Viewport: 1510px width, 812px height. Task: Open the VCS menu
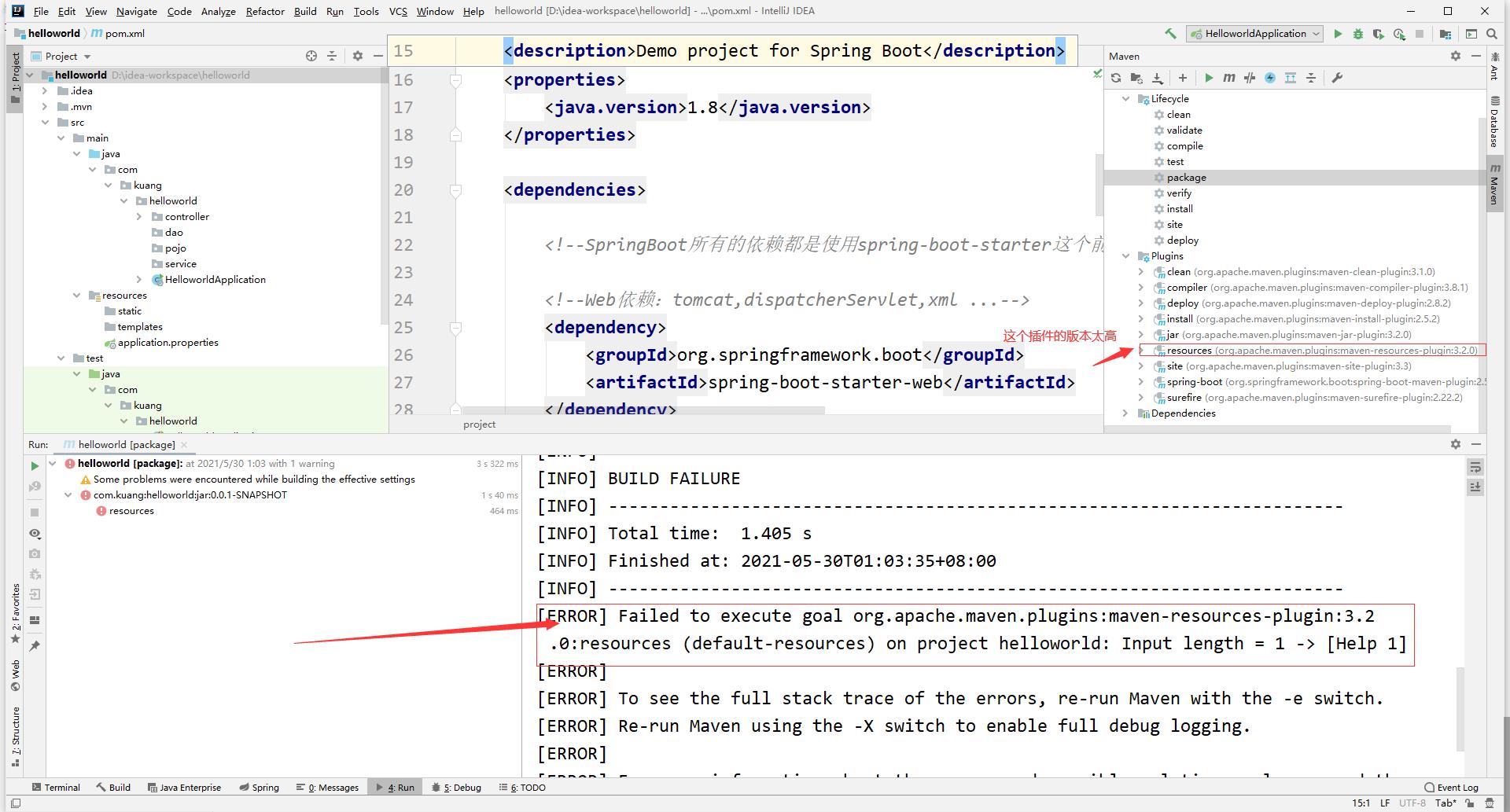(398, 11)
